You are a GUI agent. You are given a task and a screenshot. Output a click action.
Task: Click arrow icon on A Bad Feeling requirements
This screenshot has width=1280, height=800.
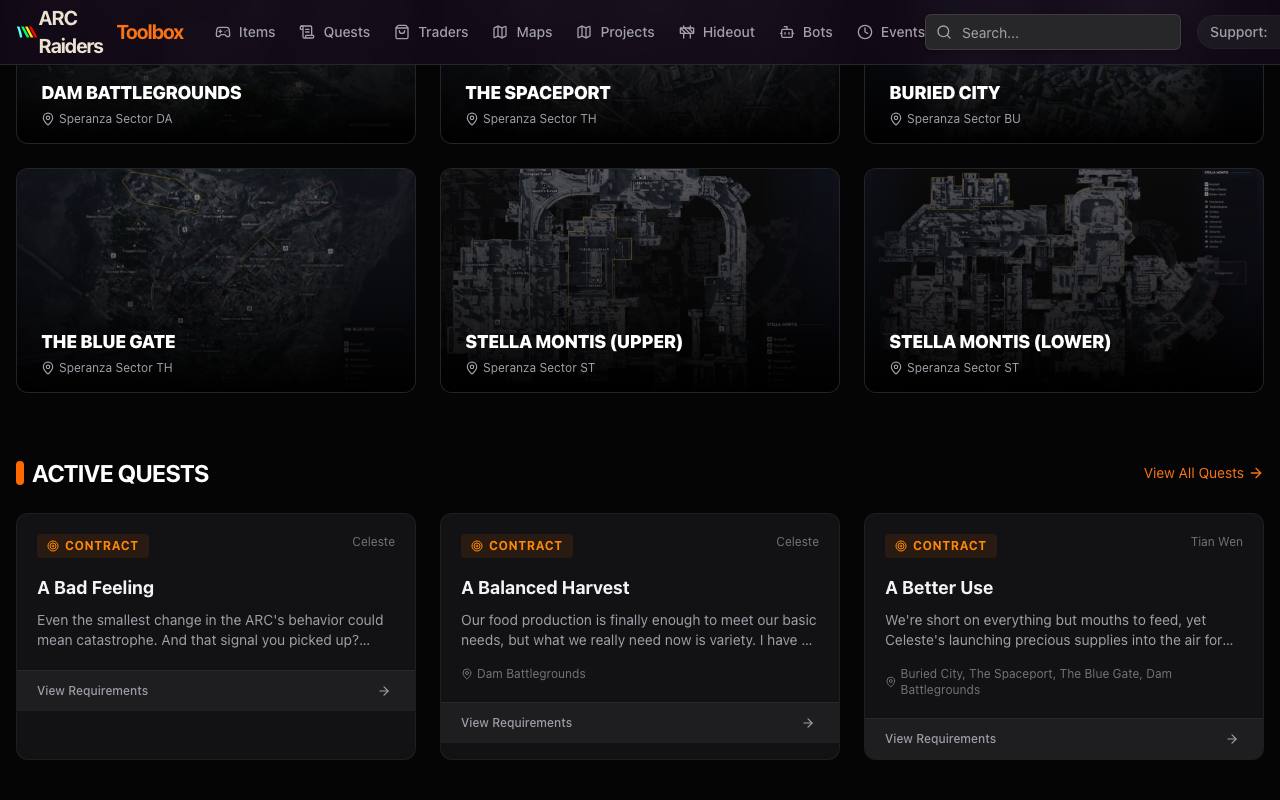tap(384, 691)
